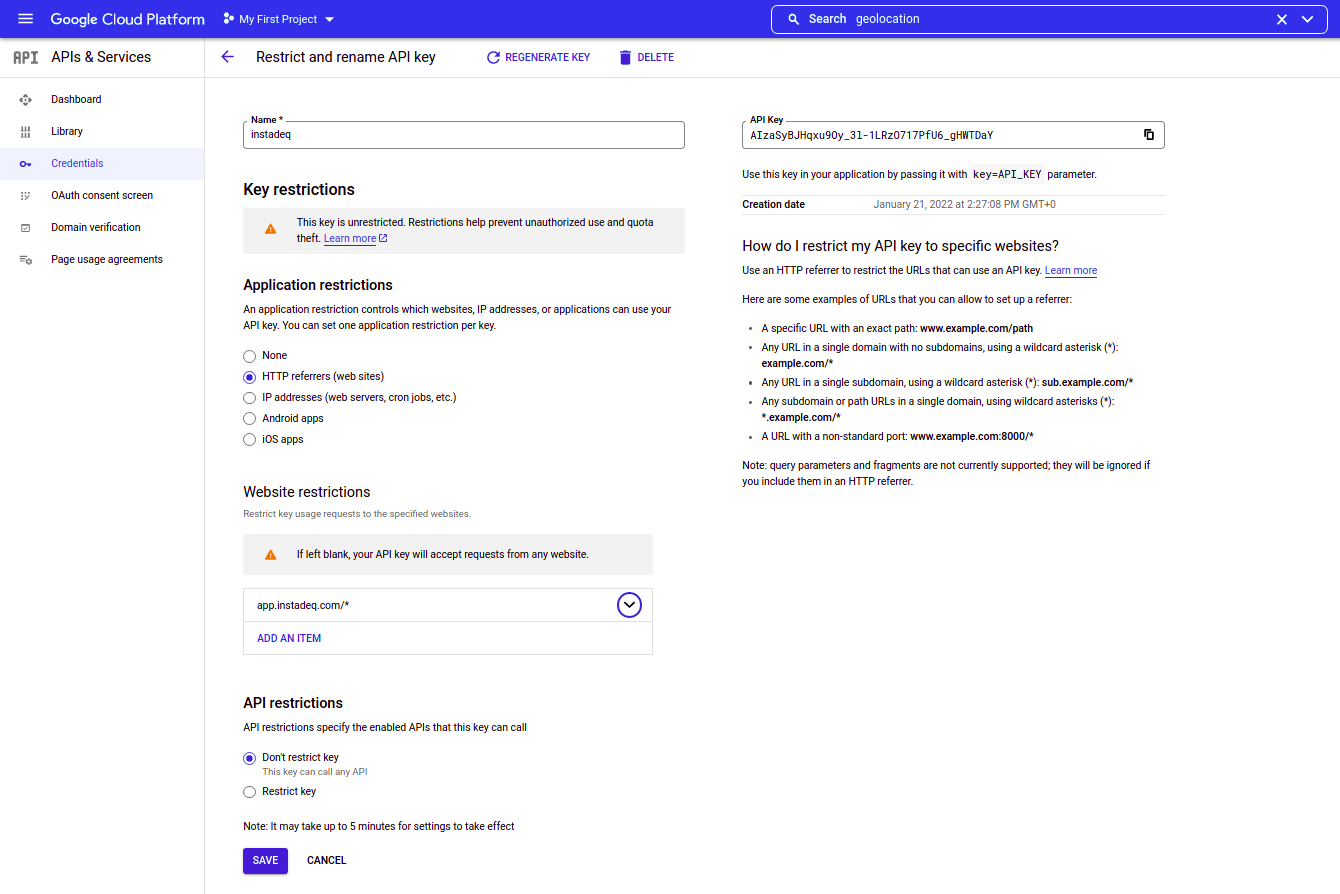Click the warning icon for unrestricted key
This screenshot has height=894, width=1340.
(x=270, y=229)
